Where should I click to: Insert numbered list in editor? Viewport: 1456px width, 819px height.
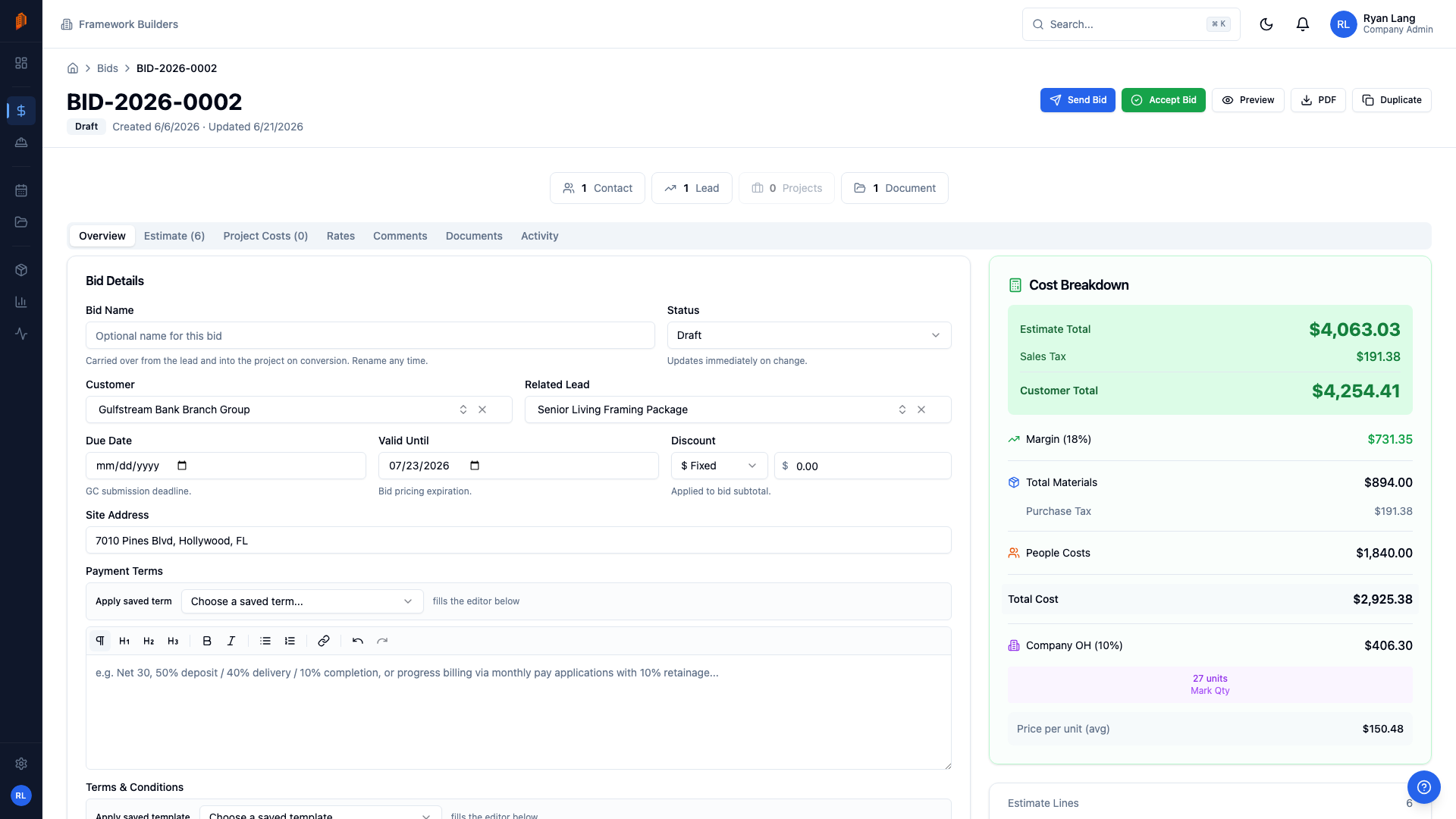(x=290, y=641)
